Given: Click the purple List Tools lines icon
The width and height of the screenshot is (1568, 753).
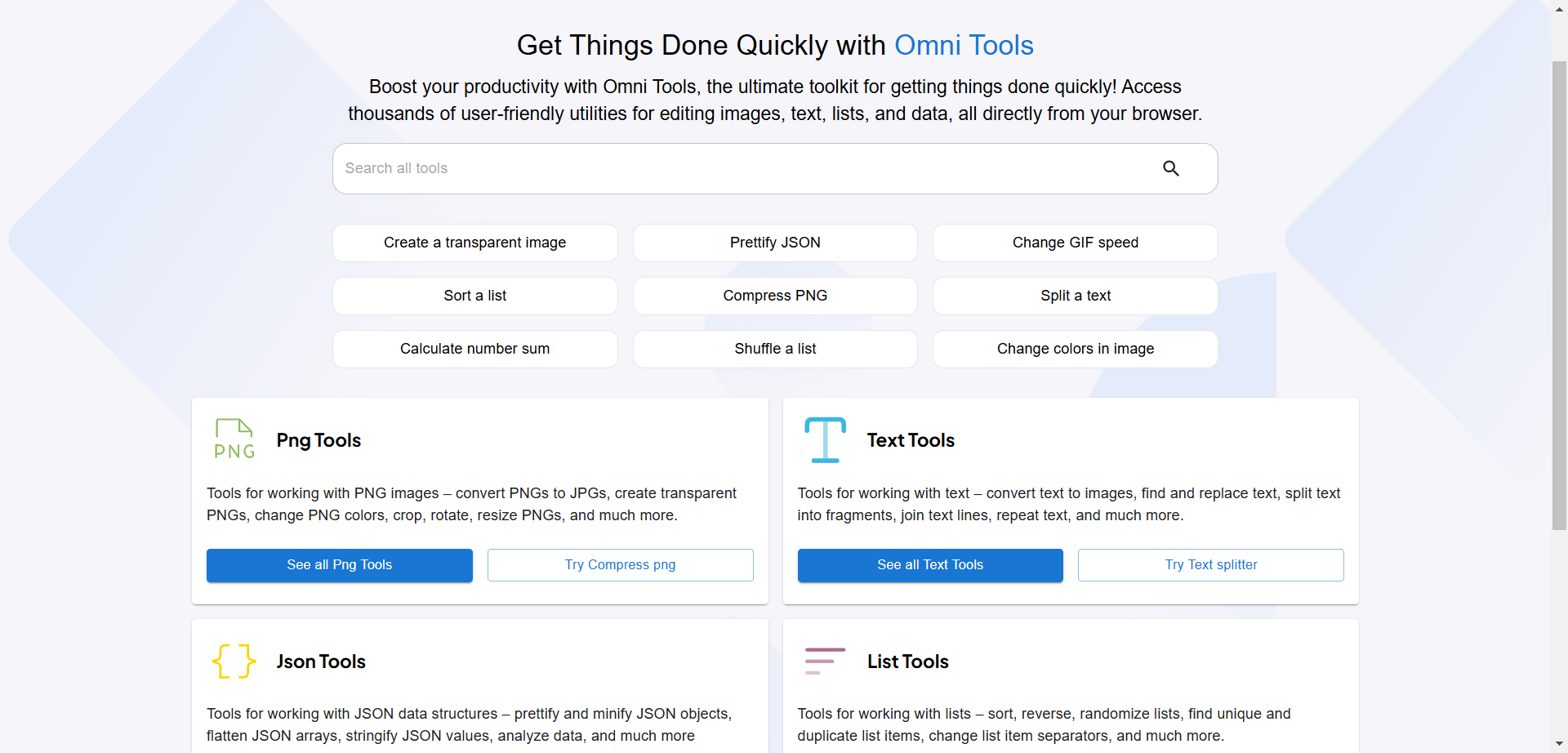Looking at the screenshot, I should (x=825, y=661).
